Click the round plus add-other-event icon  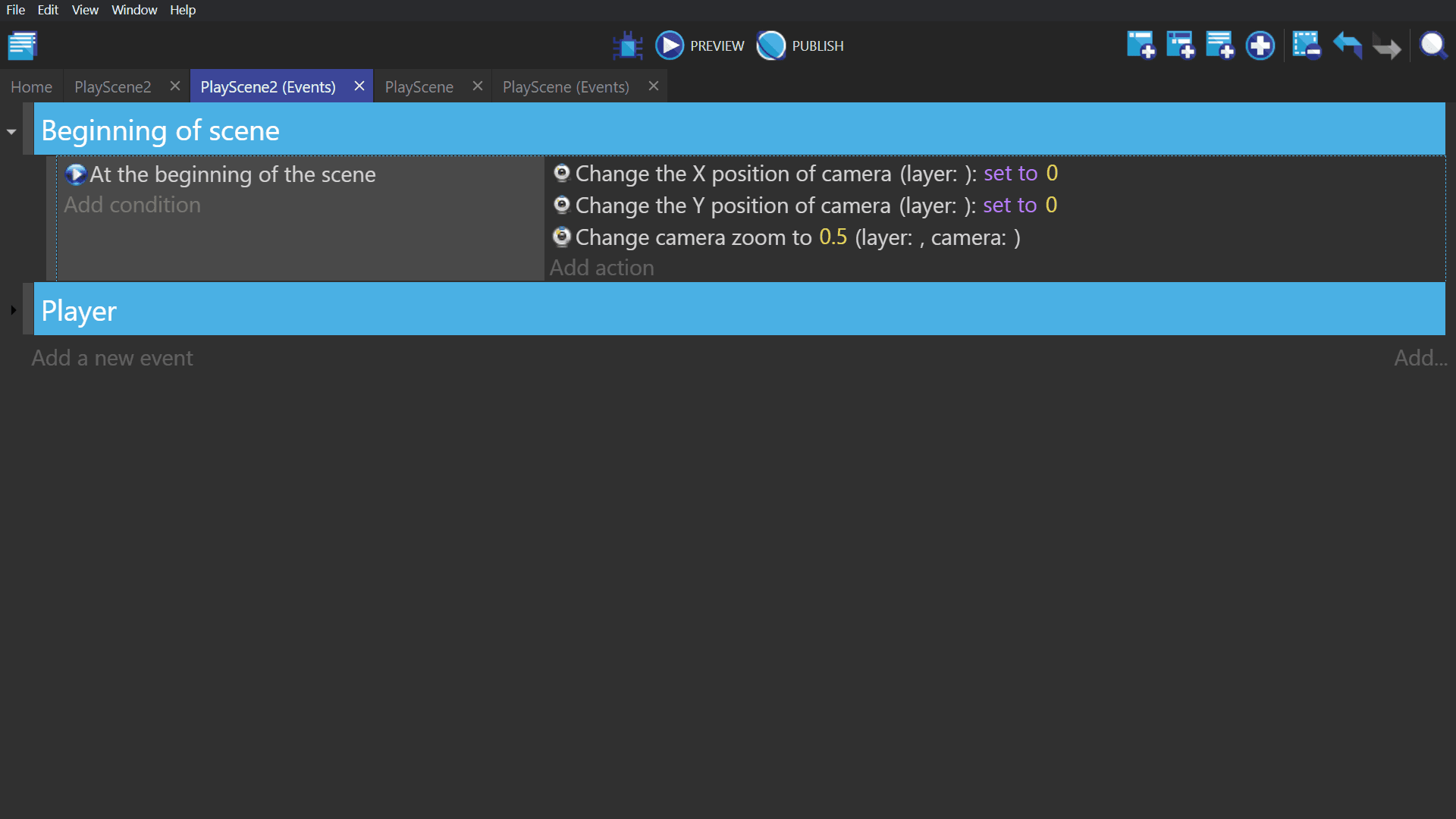pos(1260,45)
